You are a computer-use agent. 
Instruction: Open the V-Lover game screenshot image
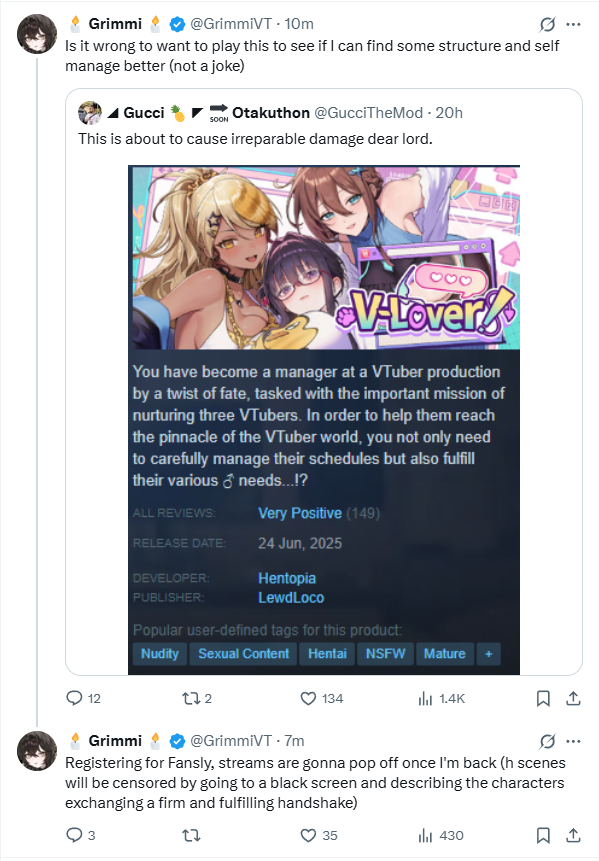[x=324, y=420]
